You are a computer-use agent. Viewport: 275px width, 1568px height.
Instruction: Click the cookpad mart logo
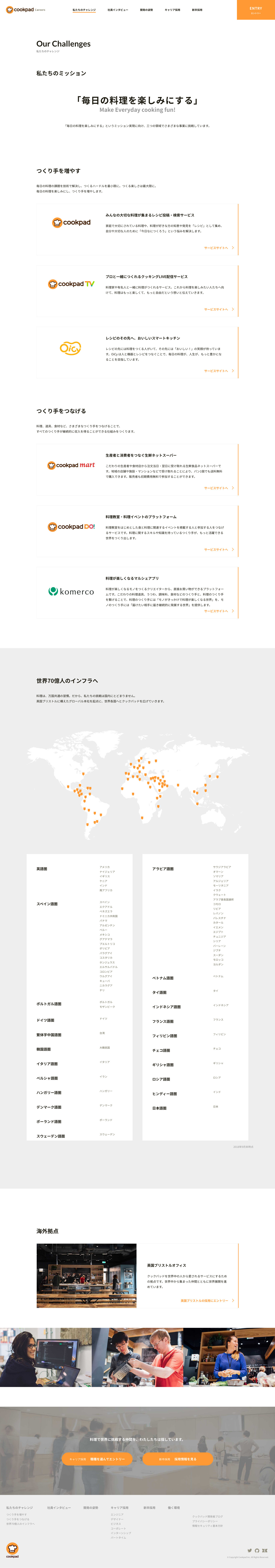click(x=71, y=466)
